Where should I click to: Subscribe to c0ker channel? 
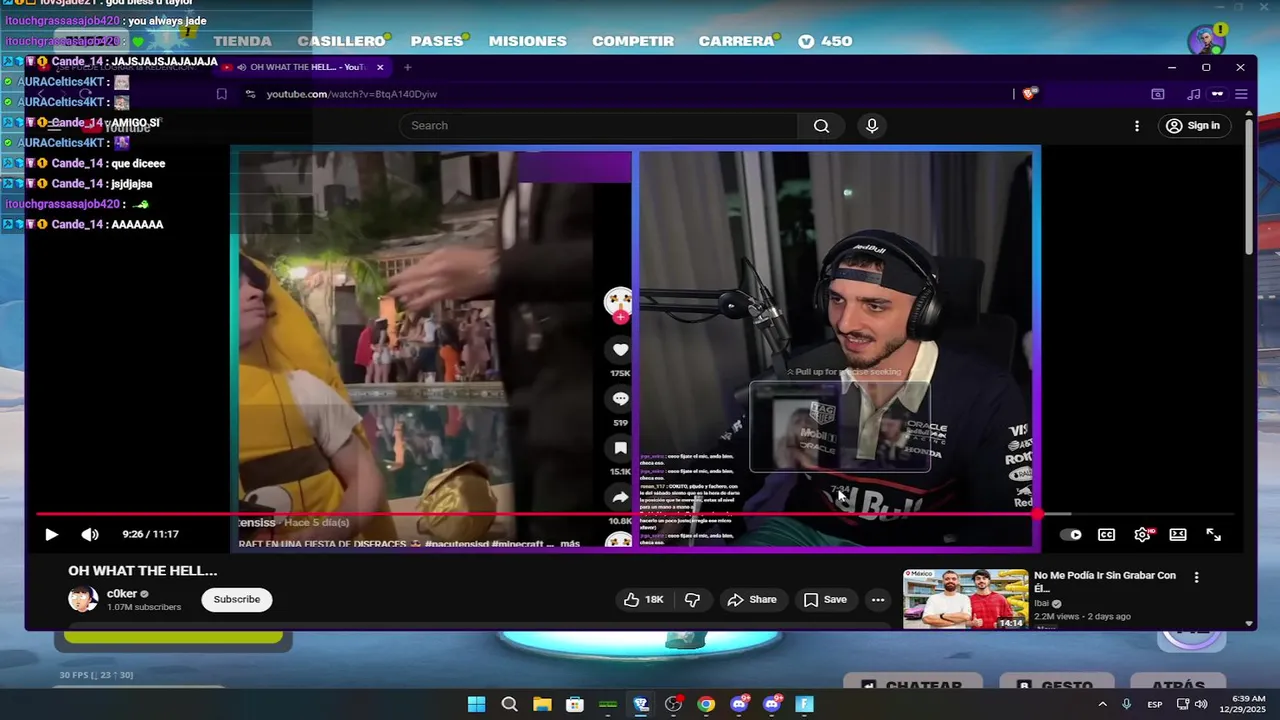pos(237,600)
